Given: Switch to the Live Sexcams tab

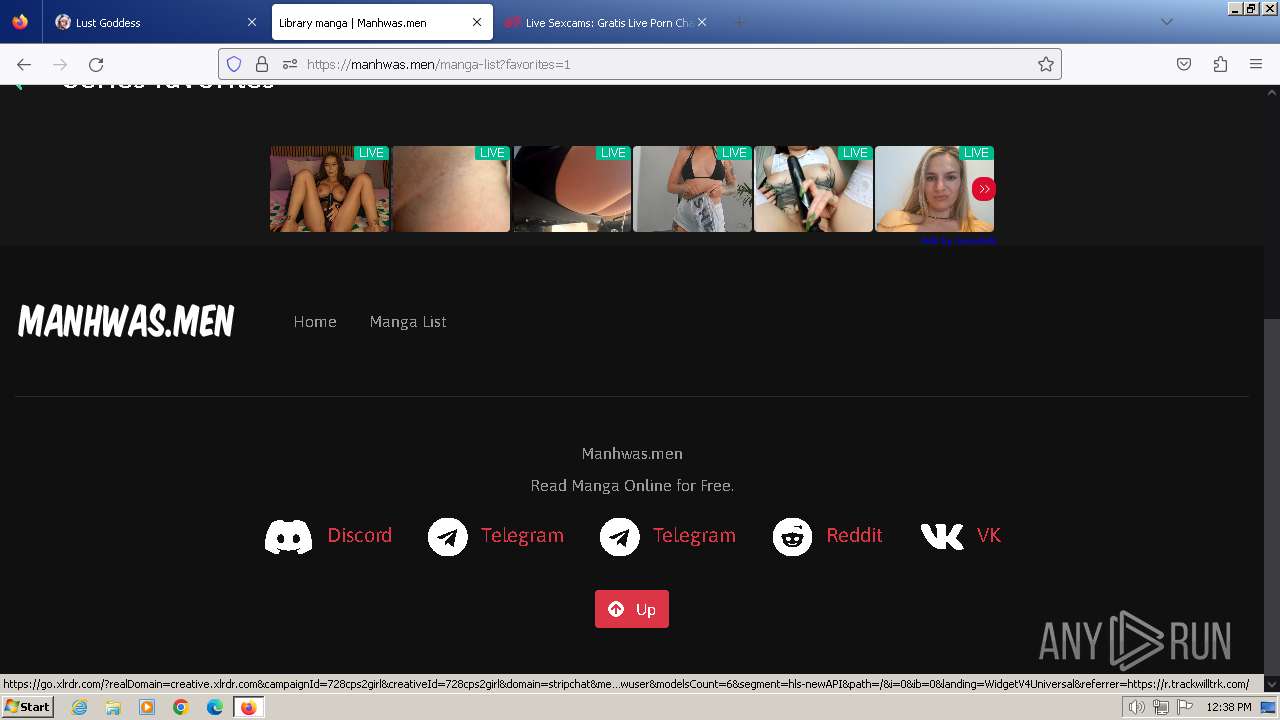Looking at the screenshot, I should click(x=606, y=22).
